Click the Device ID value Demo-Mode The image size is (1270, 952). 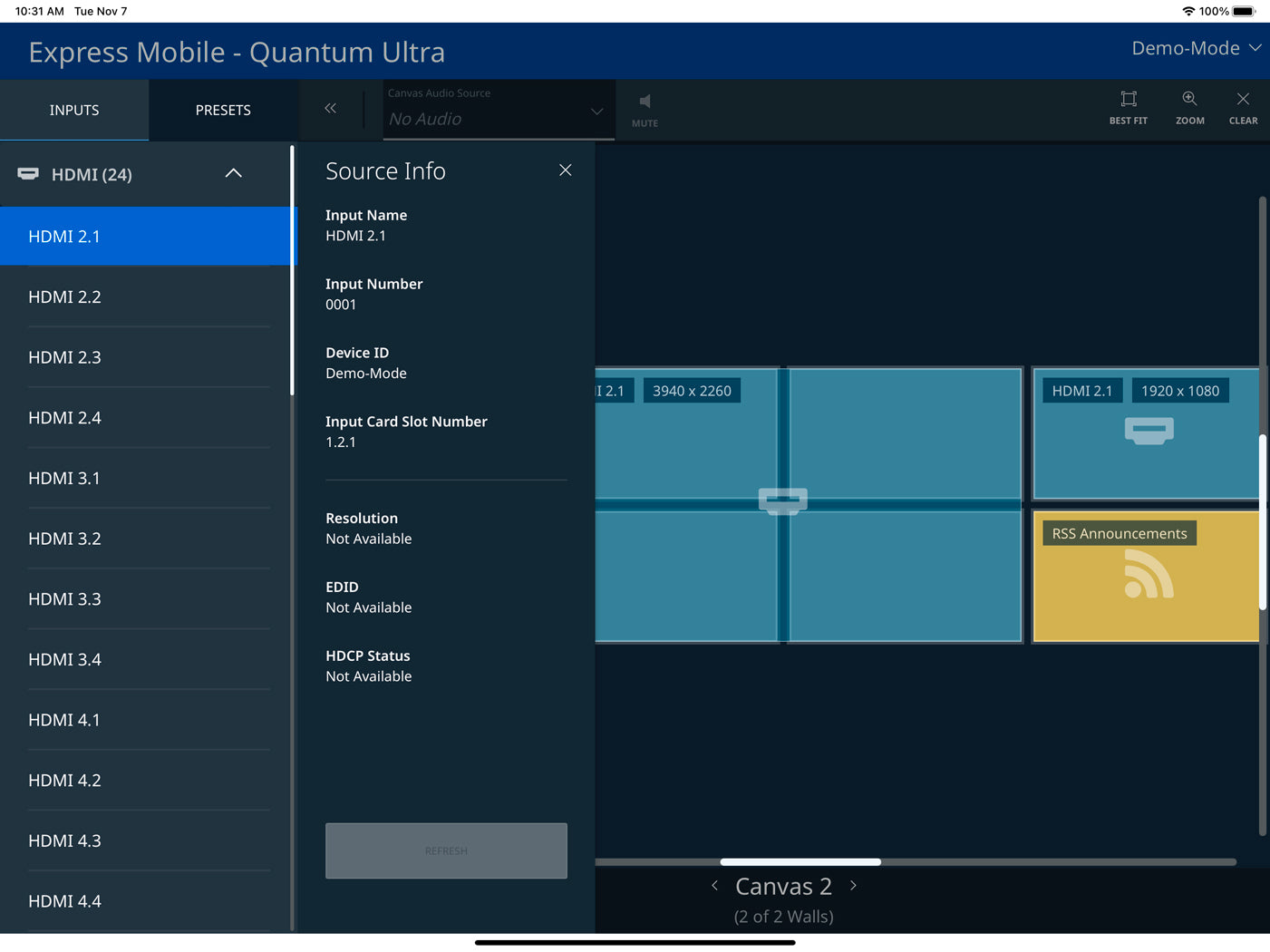(366, 374)
